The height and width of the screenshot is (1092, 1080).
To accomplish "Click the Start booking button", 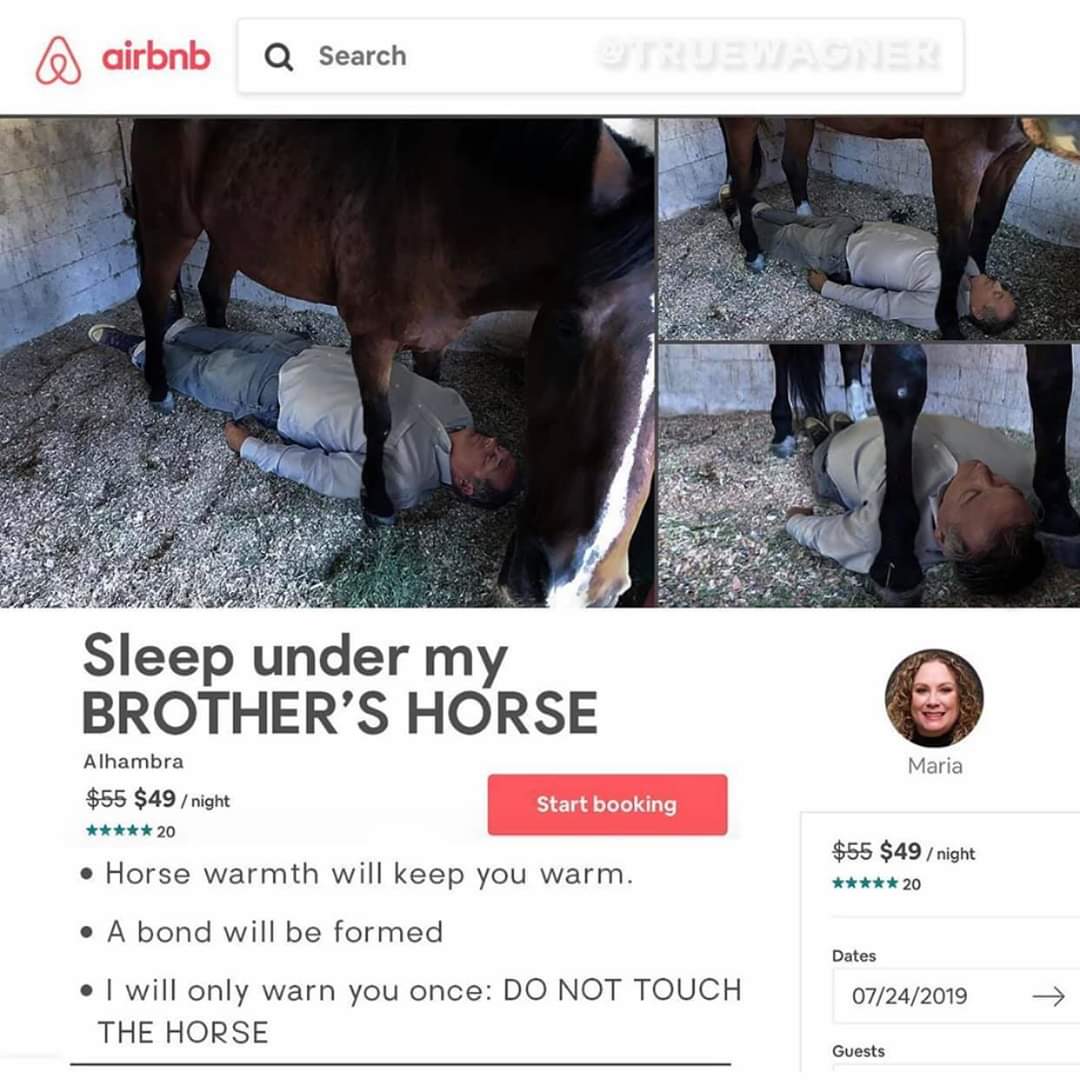I will coord(607,804).
